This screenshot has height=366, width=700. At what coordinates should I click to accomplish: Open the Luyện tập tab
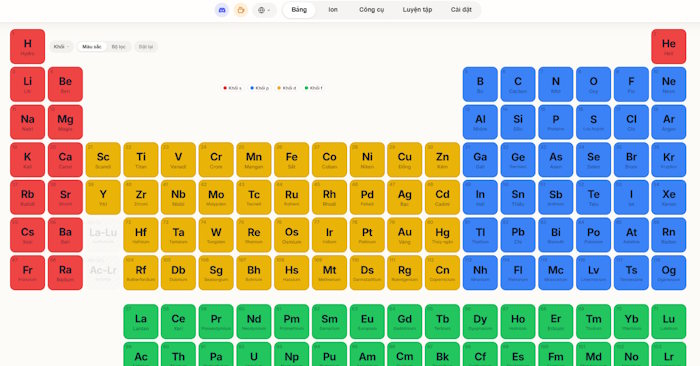(x=417, y=10)
